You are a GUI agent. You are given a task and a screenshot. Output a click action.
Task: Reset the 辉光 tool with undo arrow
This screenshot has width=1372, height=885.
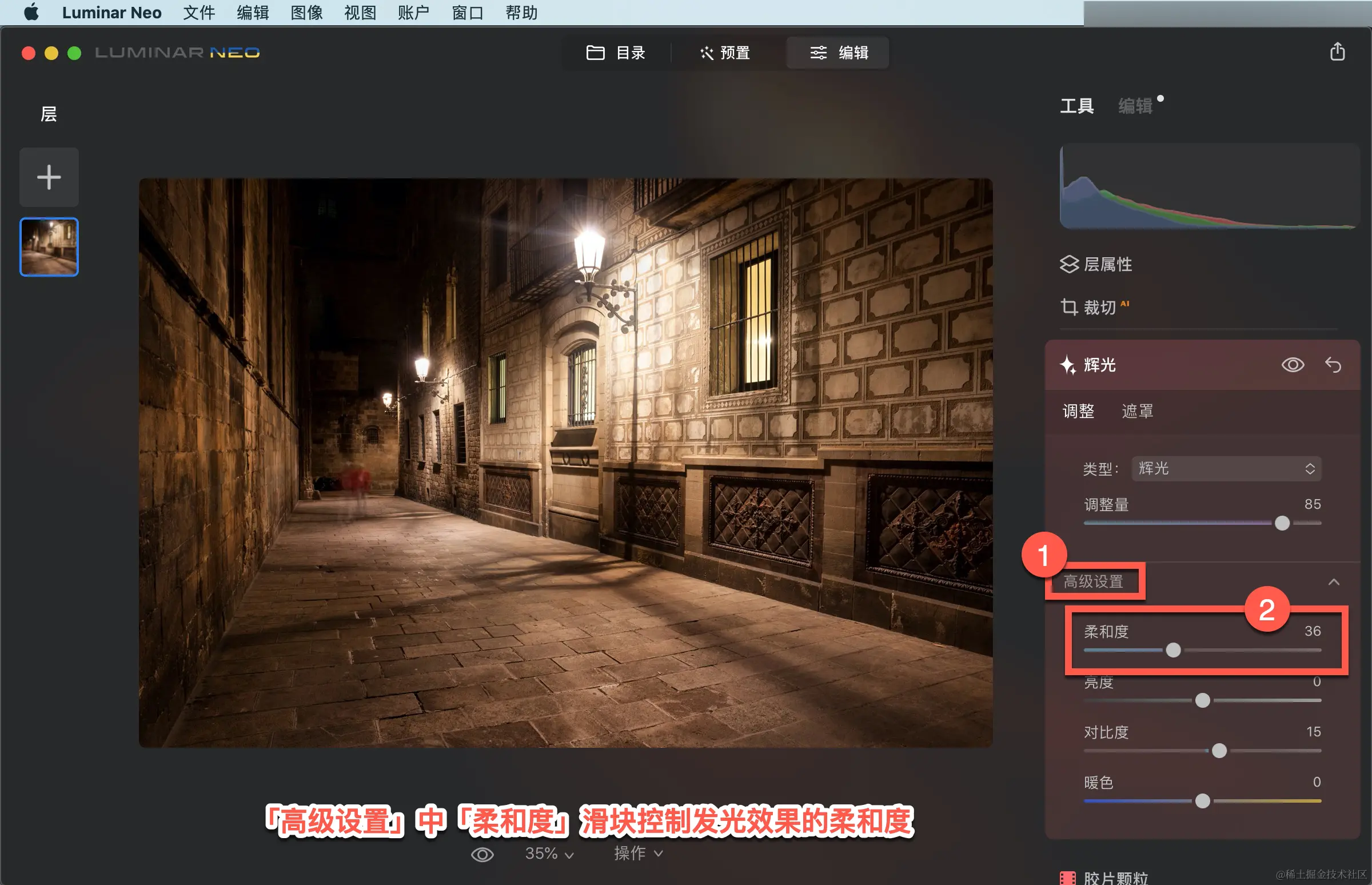click(1333, 365)
